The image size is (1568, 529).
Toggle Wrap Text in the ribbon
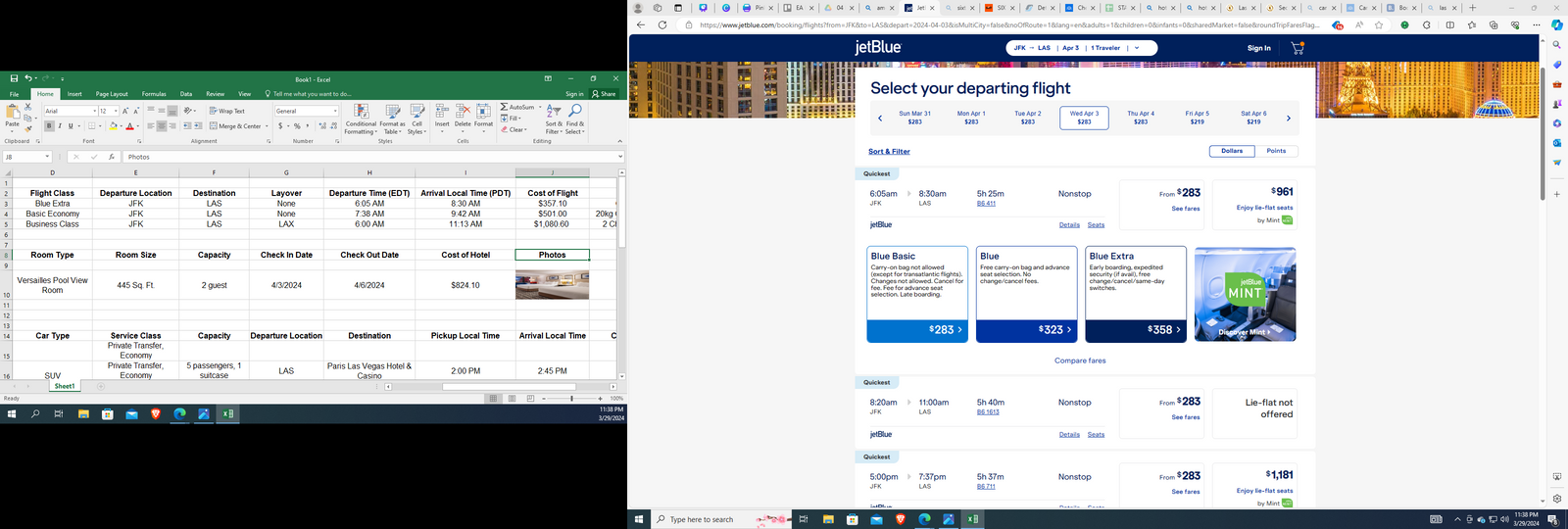226,111
